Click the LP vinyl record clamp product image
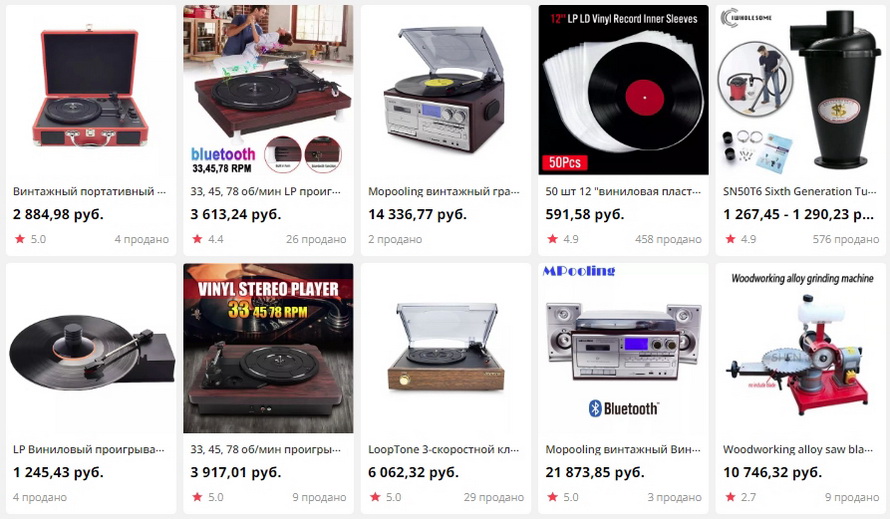Screen dimensions: 890x519 point(91,348)
